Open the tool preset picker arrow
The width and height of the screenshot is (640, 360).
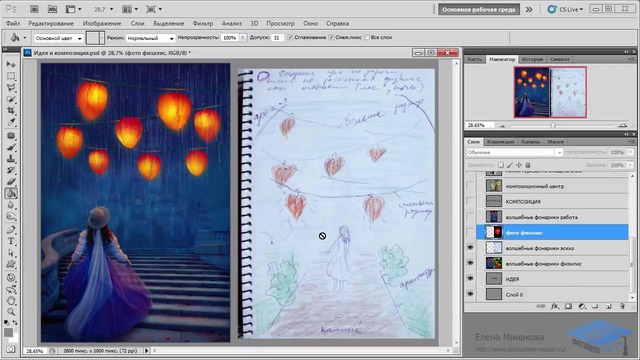pyautogui.click(x=24, y=38)
